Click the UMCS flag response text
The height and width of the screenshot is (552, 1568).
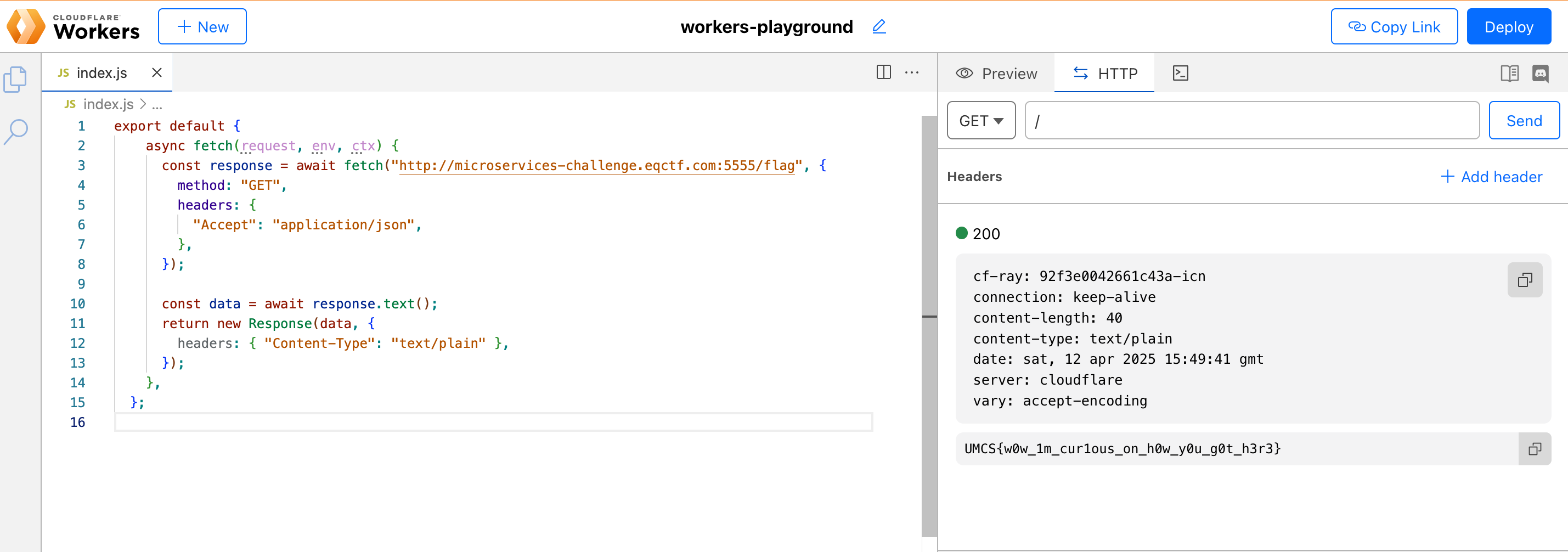1123,449
